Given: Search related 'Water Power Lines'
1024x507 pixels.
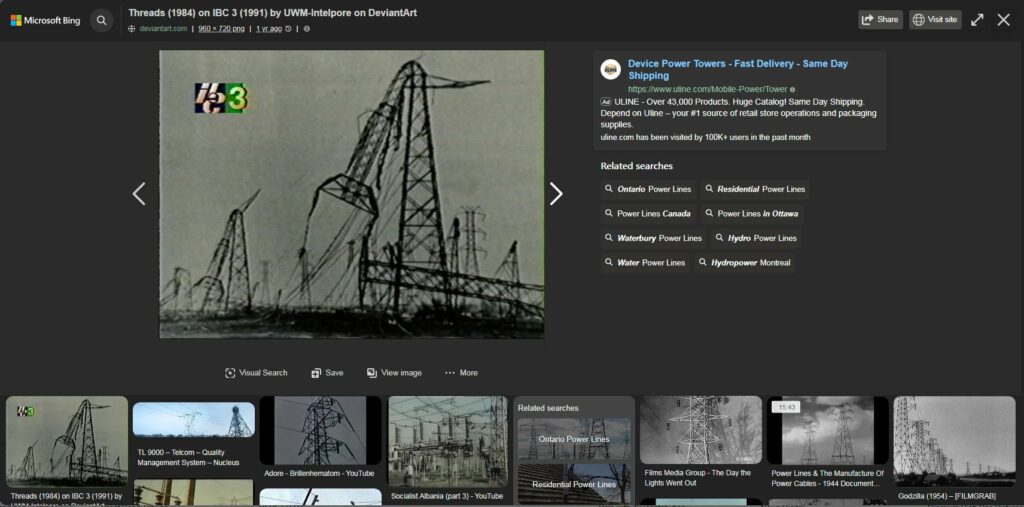Looking at the screenshot, I should (x=645, y=263).
